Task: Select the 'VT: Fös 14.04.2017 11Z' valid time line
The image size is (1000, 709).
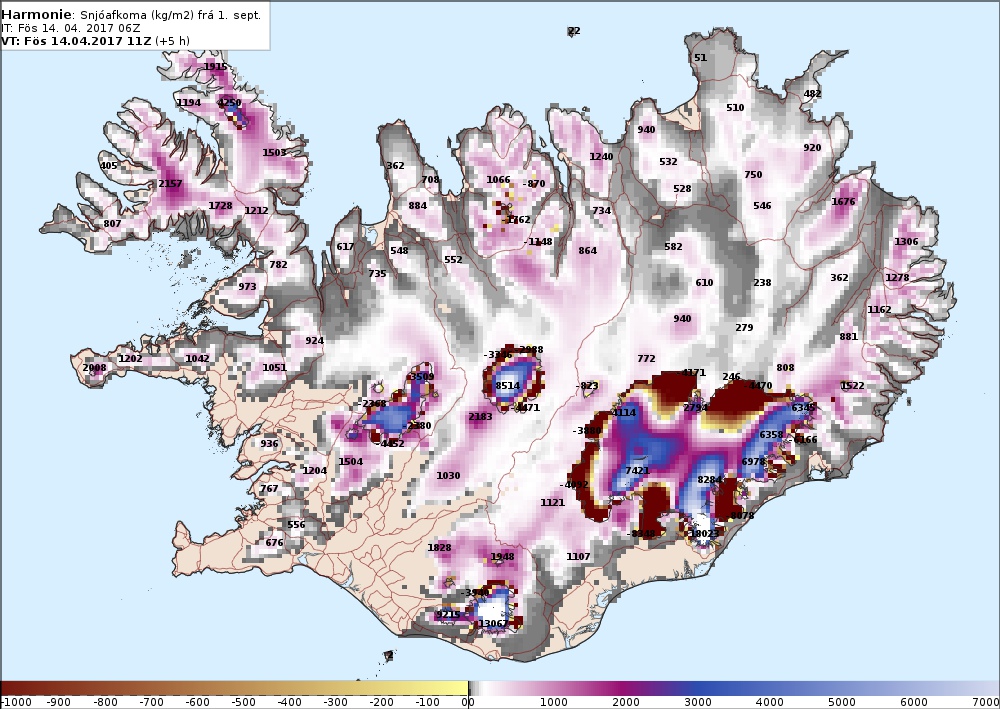Action: [x=77, y=41]
